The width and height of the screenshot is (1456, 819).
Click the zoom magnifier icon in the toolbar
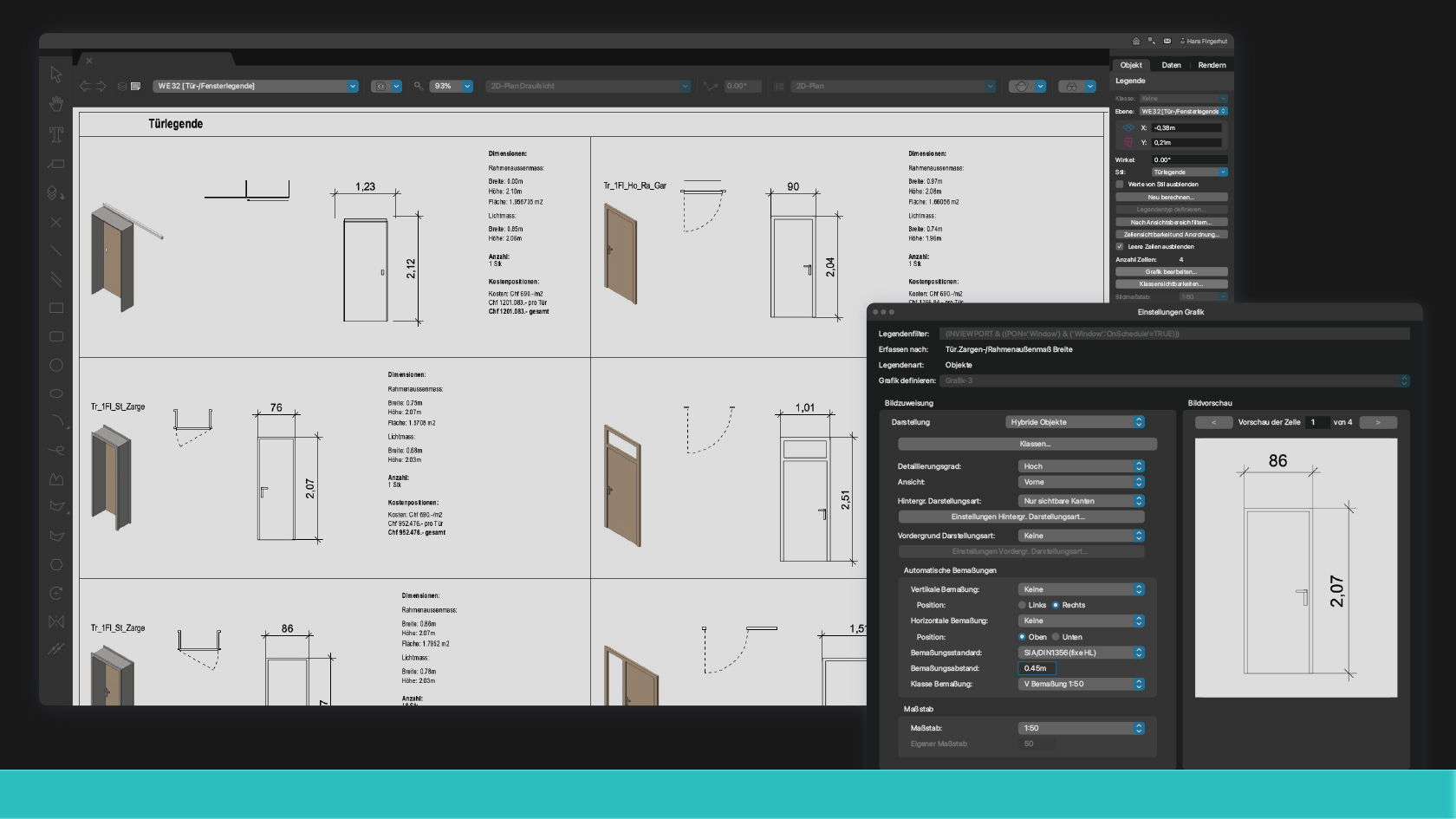pos(418,86)
